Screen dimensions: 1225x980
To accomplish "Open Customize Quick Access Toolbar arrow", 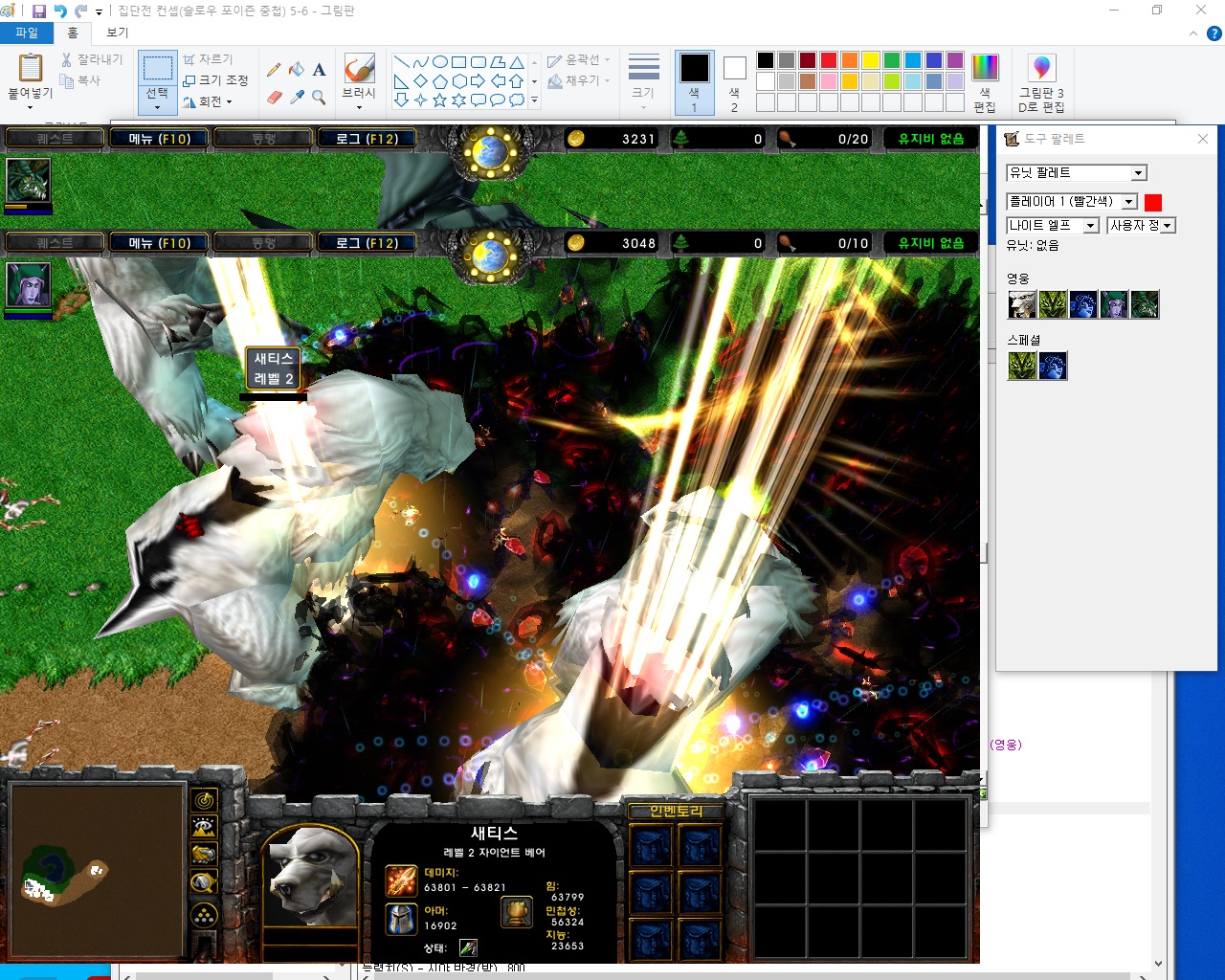I will click(x=99, y=11).
